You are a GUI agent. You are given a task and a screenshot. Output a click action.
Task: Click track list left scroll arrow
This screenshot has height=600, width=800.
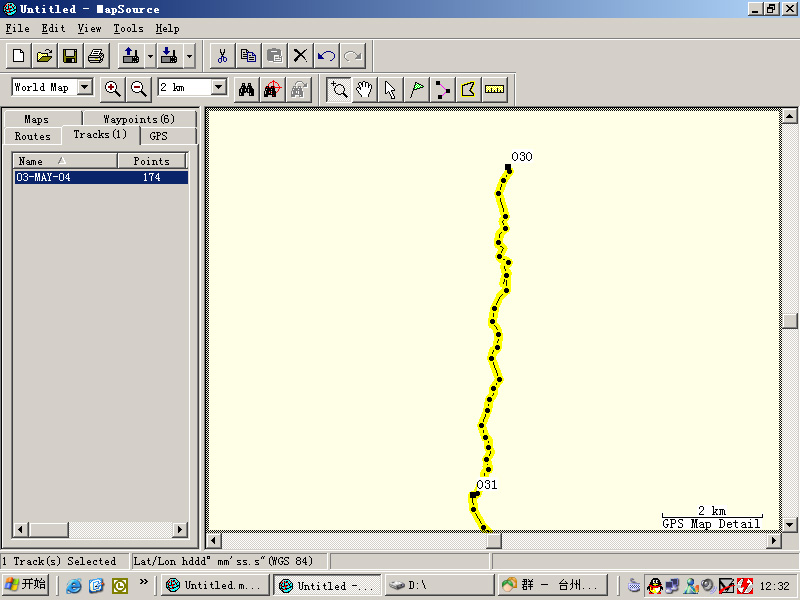[x=20, y=530]
